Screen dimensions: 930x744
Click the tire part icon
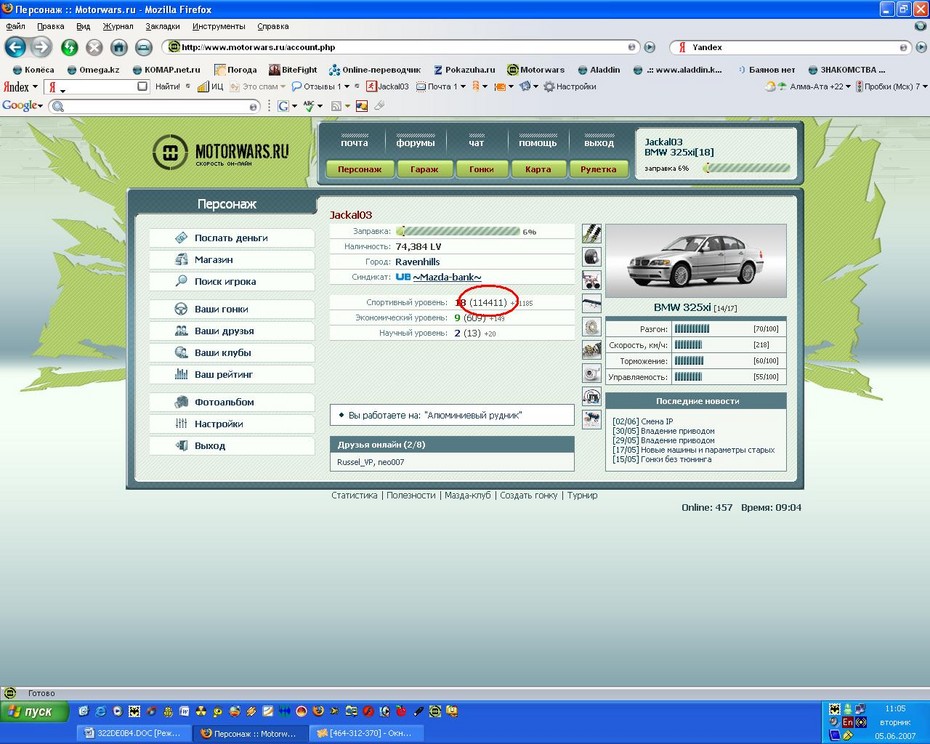pyautogui.click(x=591, y=257)
